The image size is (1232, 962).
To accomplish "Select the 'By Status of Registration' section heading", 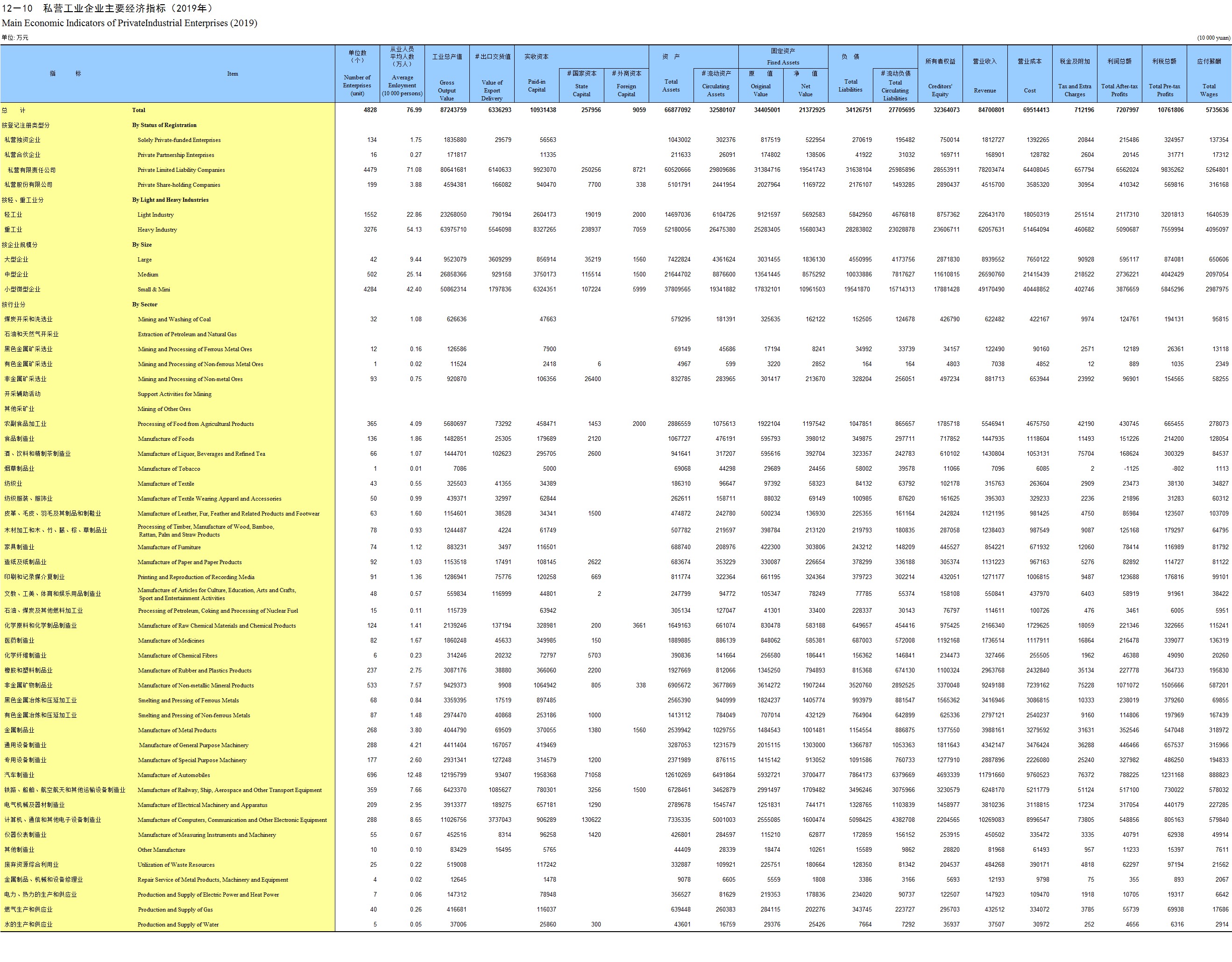I will click(165, 125).
